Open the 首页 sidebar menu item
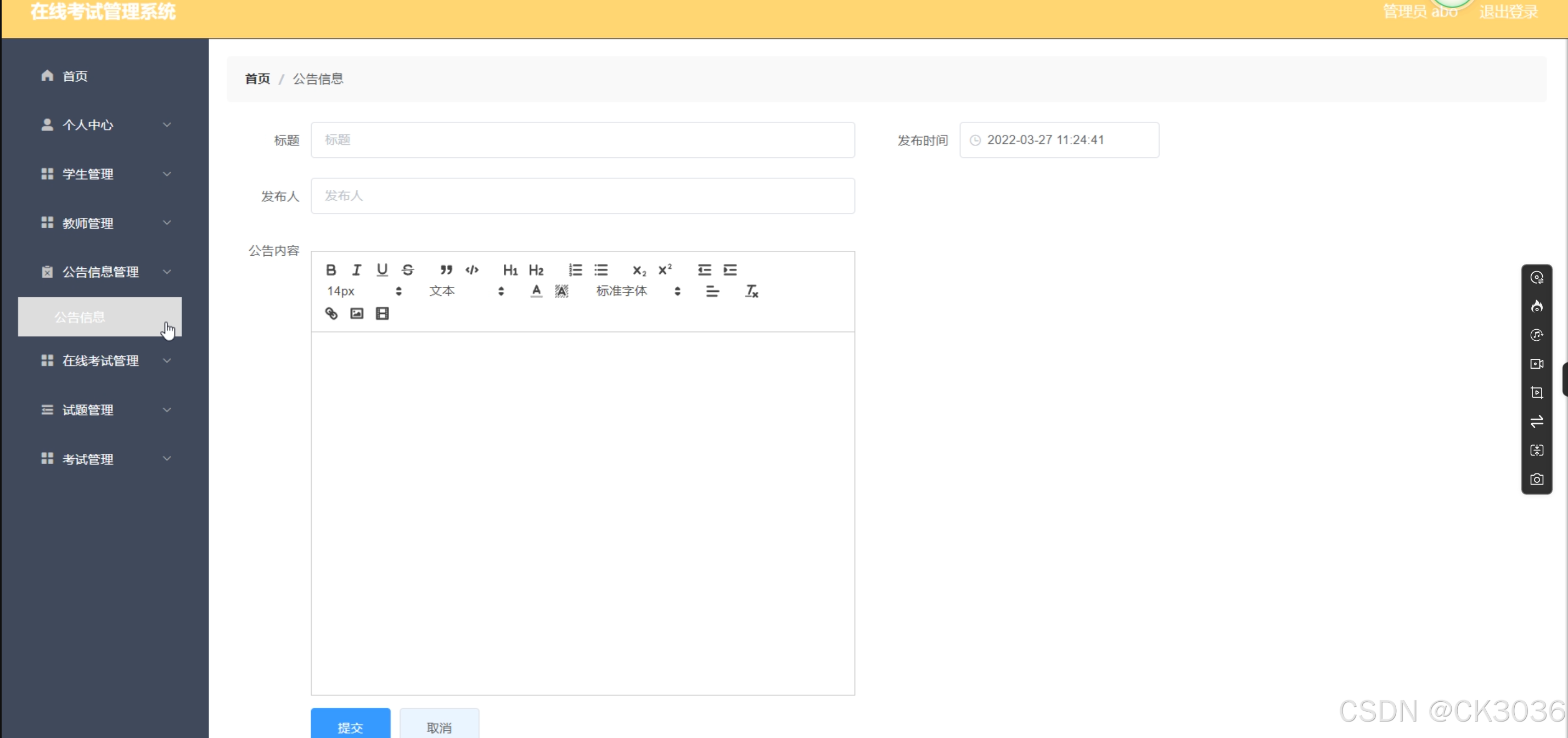The width and height of the screenshot is (1568, 738). pyautogui.click(x=75, y=76)
